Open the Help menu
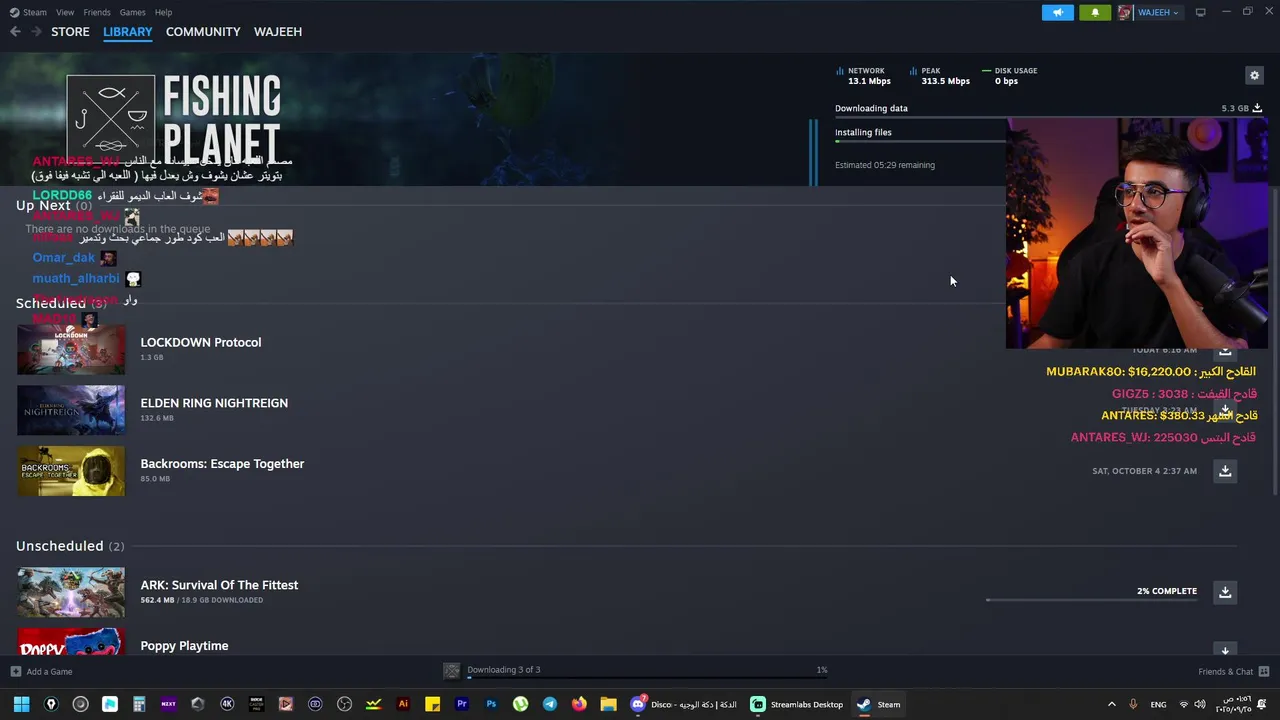1280x720 pixels. pyautogui.click(x=163, y=12)
